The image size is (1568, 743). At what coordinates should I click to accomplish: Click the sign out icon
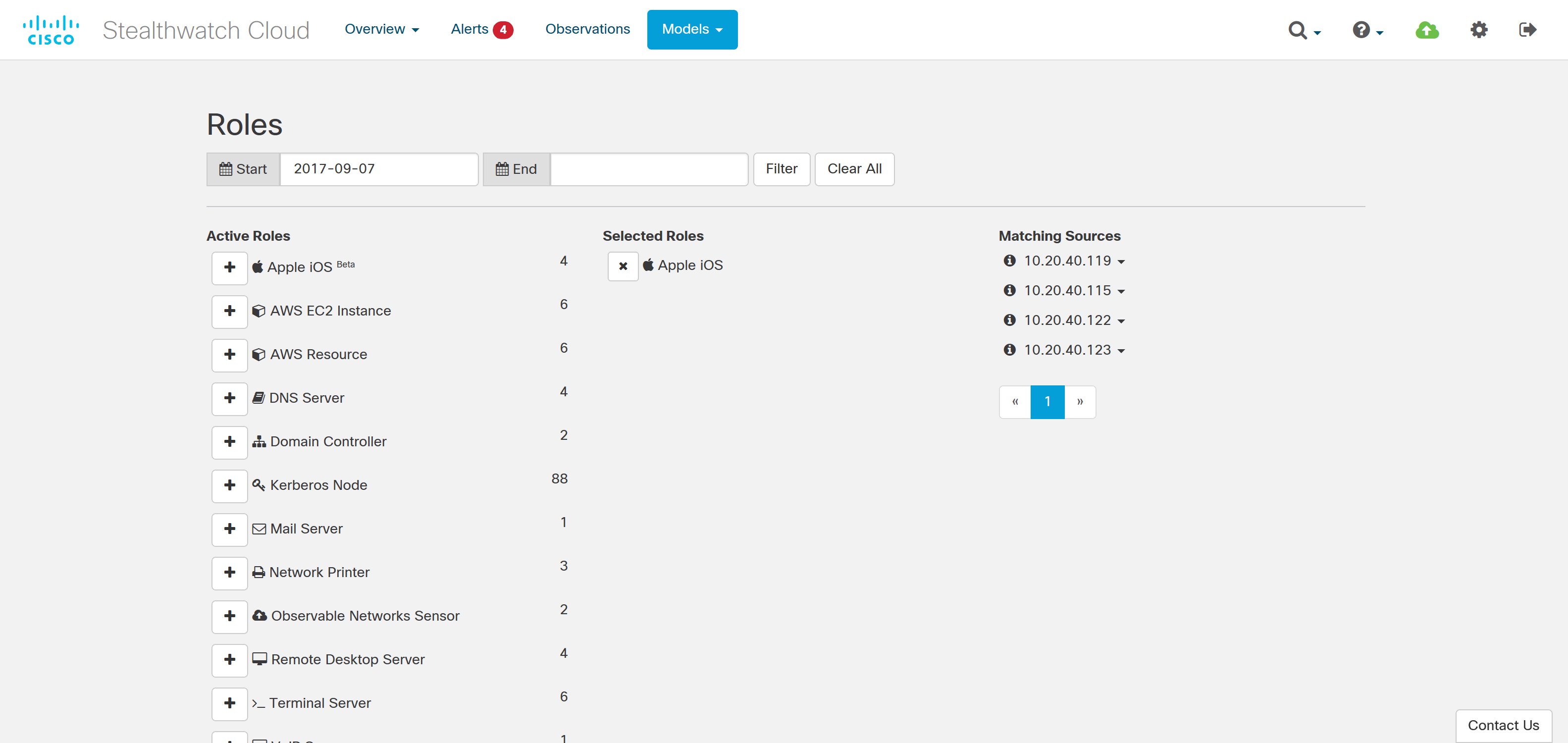pos(1527,30)
